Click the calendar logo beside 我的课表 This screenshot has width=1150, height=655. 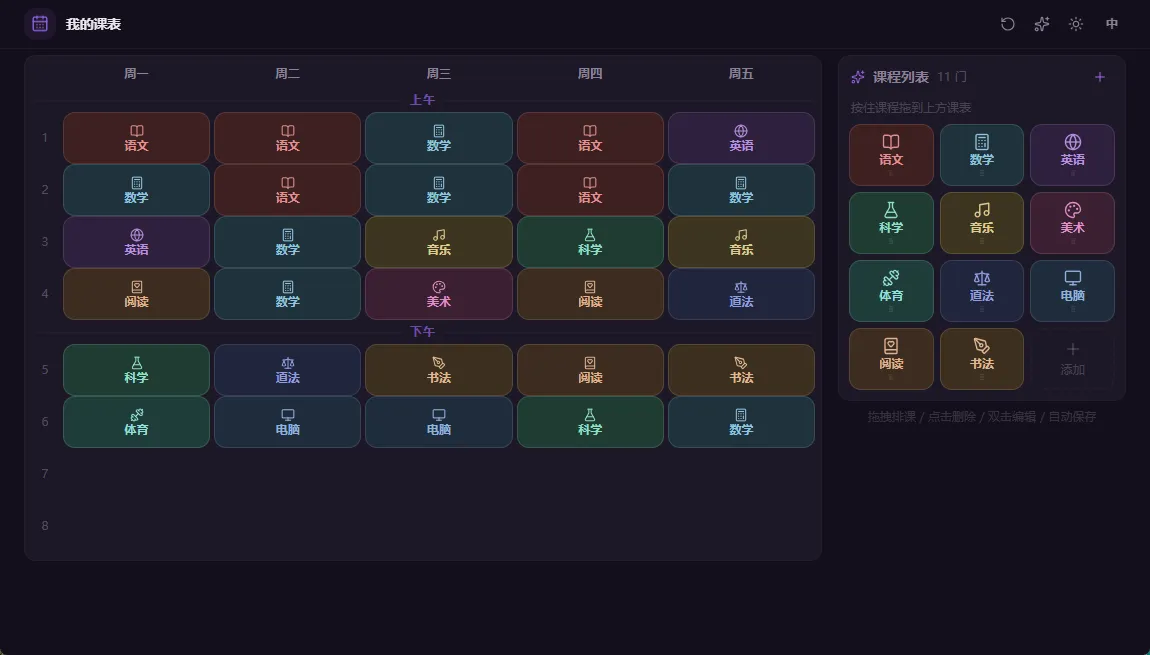pyautogui.click(x=40, y=24)
